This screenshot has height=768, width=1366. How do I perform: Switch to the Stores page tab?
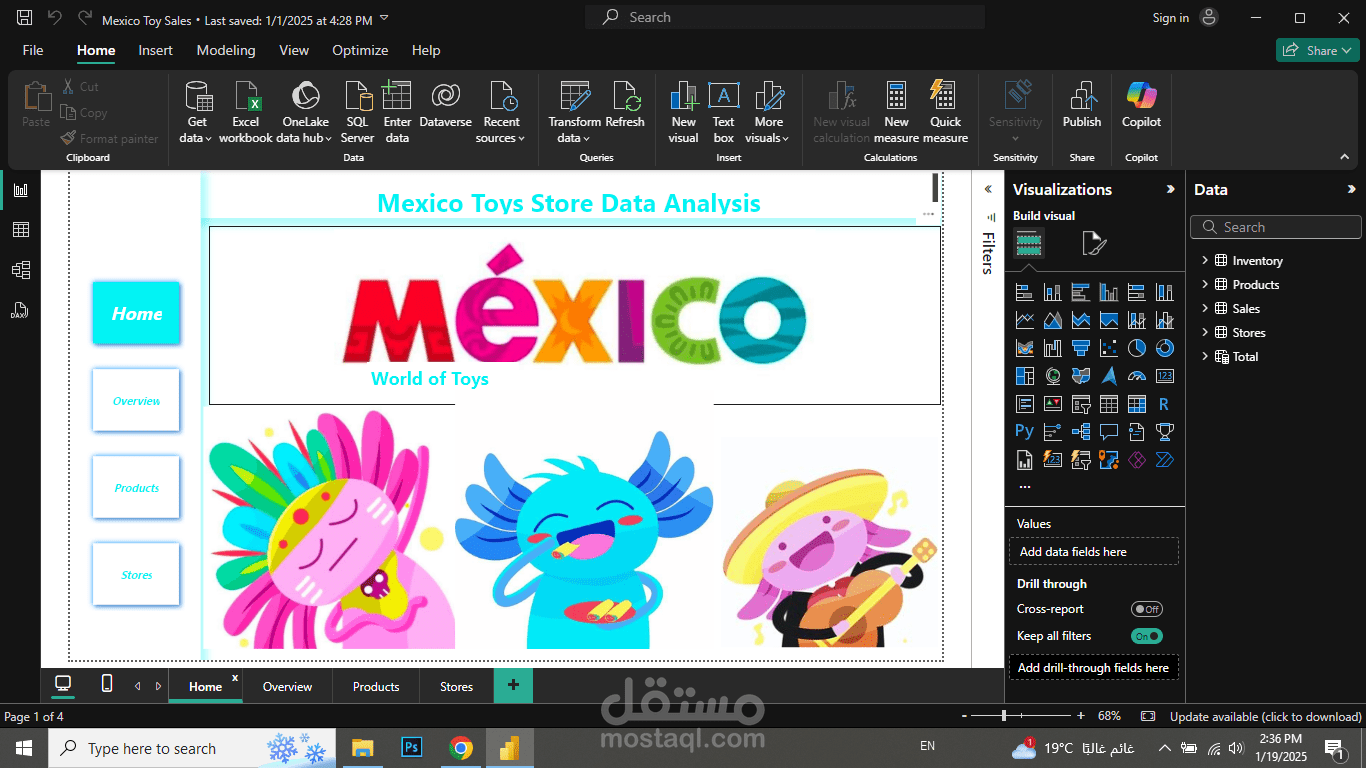[x=456, y=686]
